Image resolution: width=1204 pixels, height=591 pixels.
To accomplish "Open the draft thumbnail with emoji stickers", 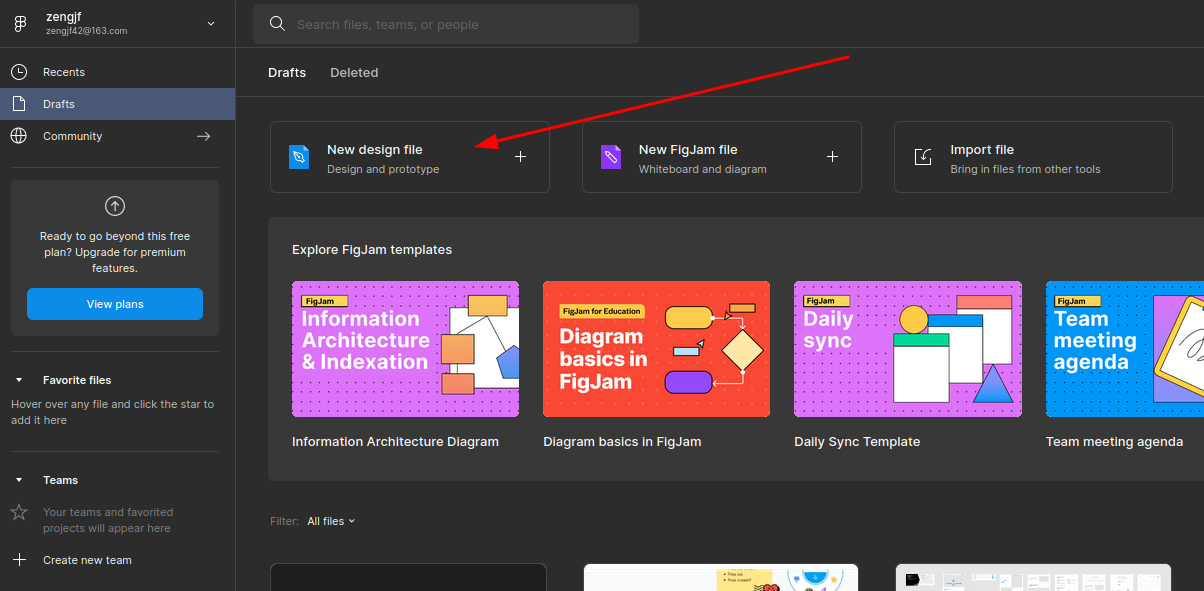I will [721, 577].
